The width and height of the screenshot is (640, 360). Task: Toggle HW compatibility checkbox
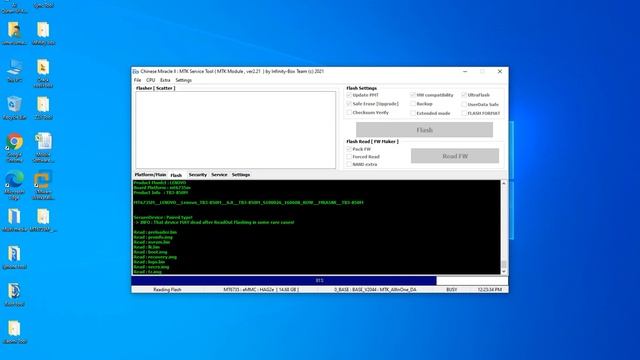pos(413,95)
